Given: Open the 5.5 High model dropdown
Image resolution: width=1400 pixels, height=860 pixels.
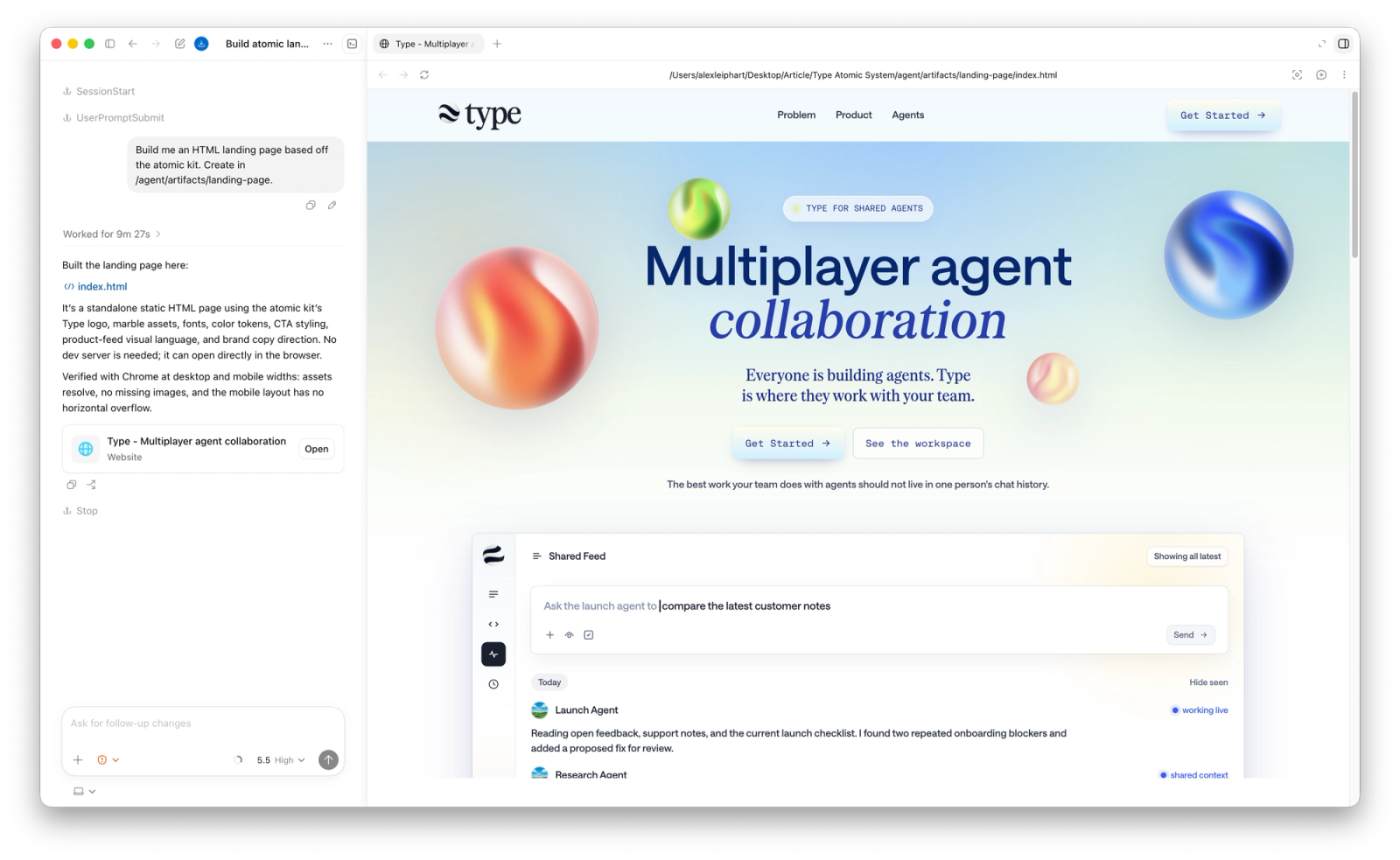Looking at the screenshot, I should tap(281, 760).
